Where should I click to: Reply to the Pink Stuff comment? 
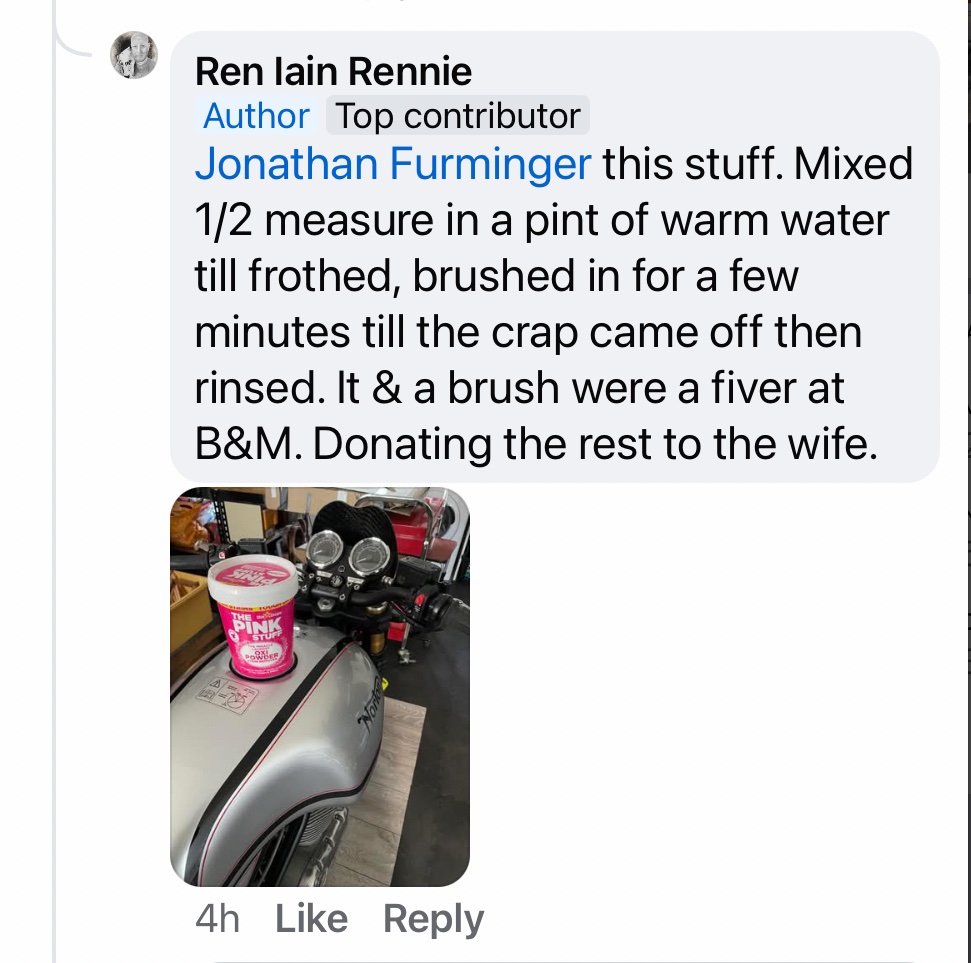(x=433, y=919)
